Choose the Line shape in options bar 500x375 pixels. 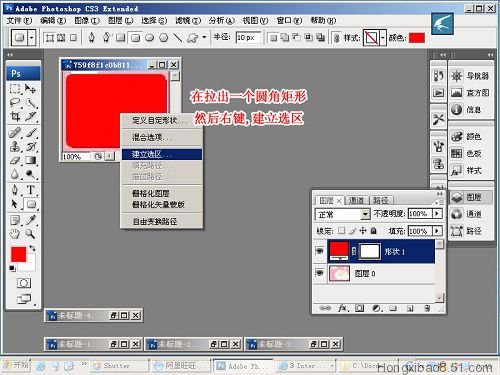pyautogui.click(x=178, y=38)
